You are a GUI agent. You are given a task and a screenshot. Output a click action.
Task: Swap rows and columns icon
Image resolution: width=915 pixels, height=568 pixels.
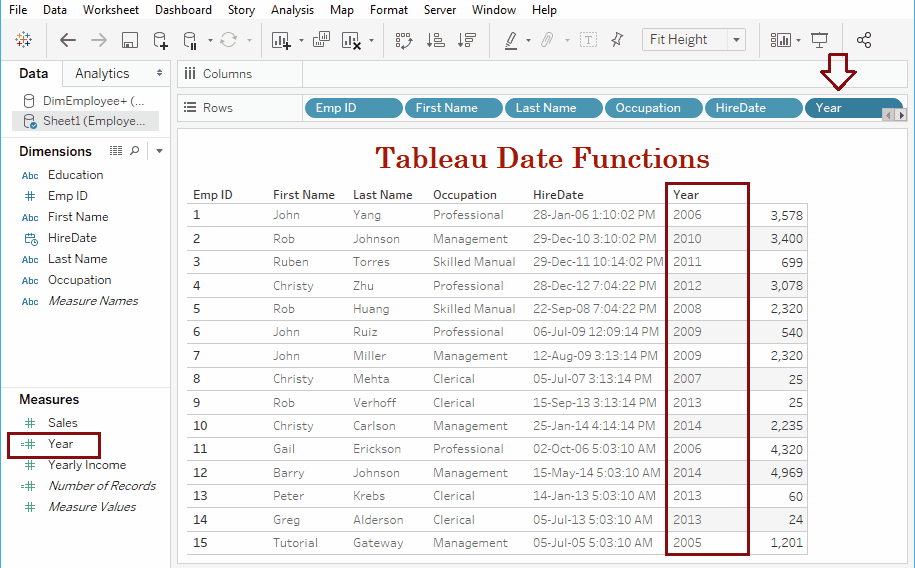pyautogui.click(x=404, y=40)
